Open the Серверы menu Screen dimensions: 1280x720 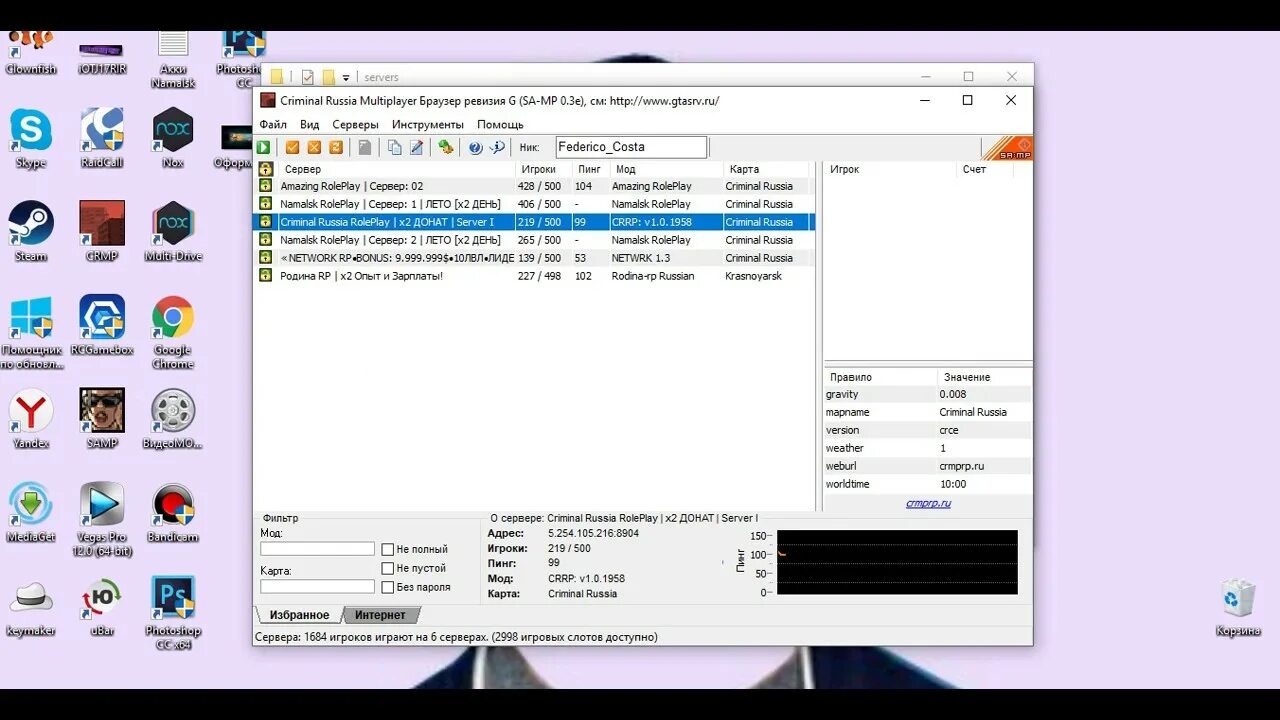(355, 125)
